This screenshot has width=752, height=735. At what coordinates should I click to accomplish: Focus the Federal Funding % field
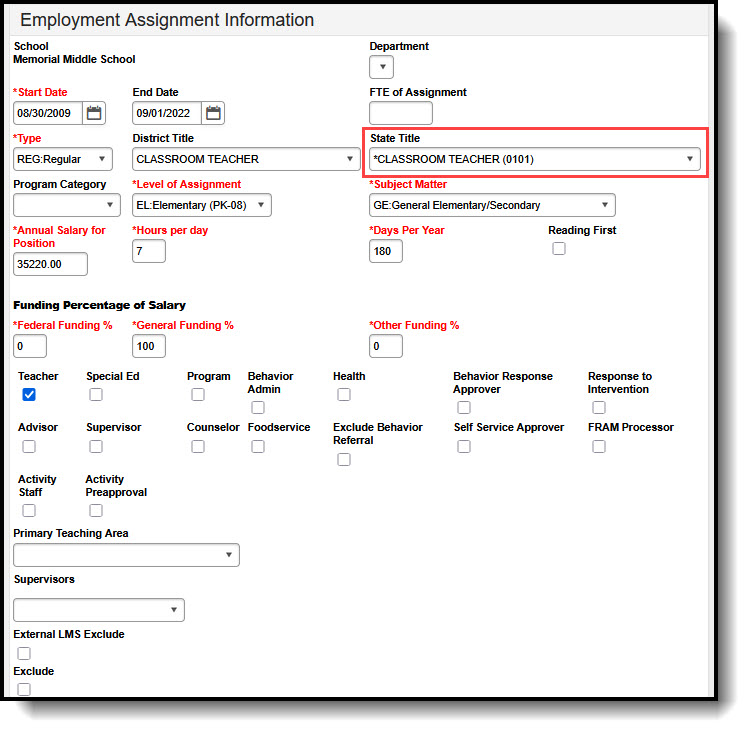pos(30,346)
